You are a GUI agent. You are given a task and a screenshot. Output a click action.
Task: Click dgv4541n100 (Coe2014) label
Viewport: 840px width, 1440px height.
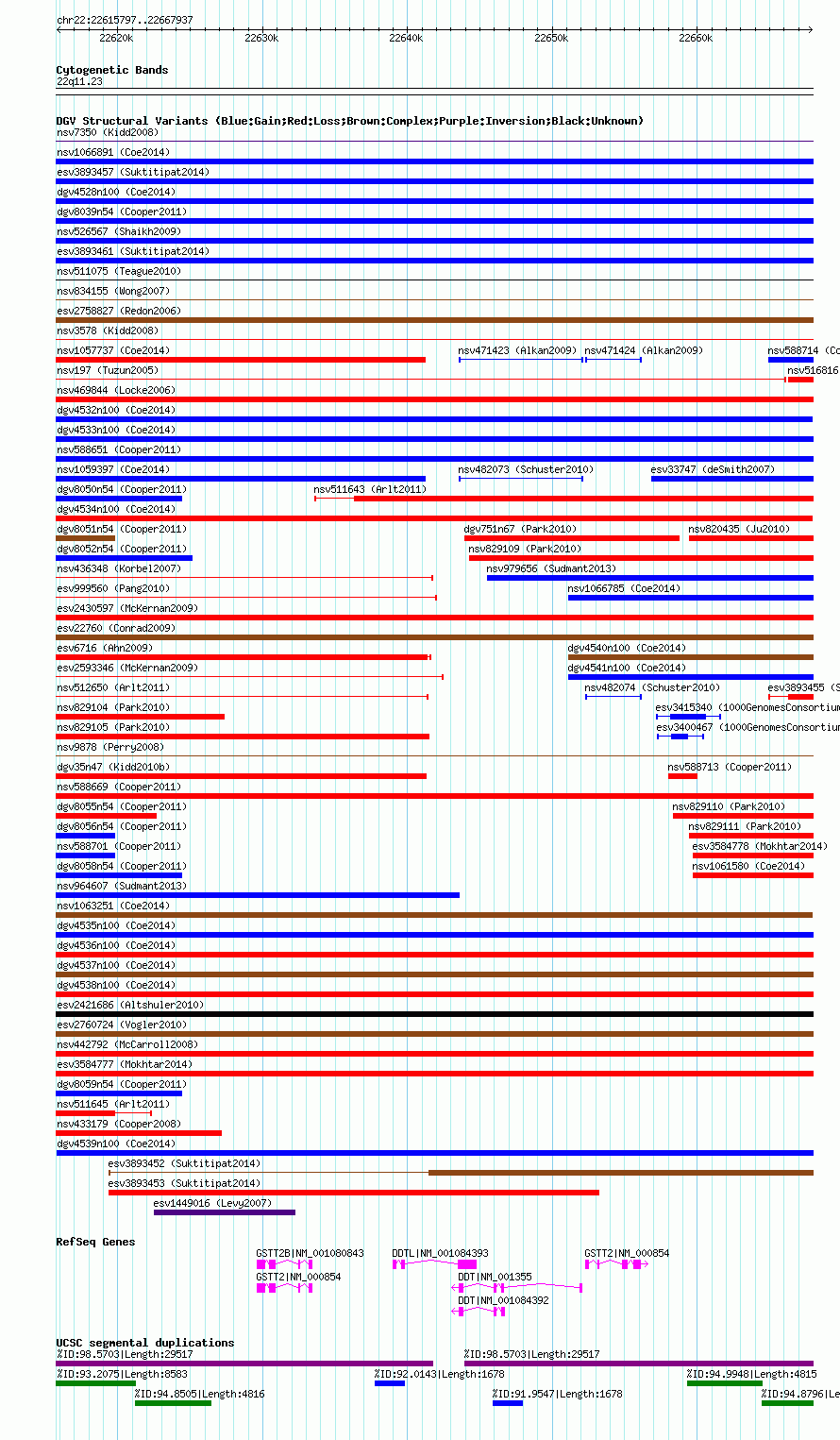click(627, 668)
